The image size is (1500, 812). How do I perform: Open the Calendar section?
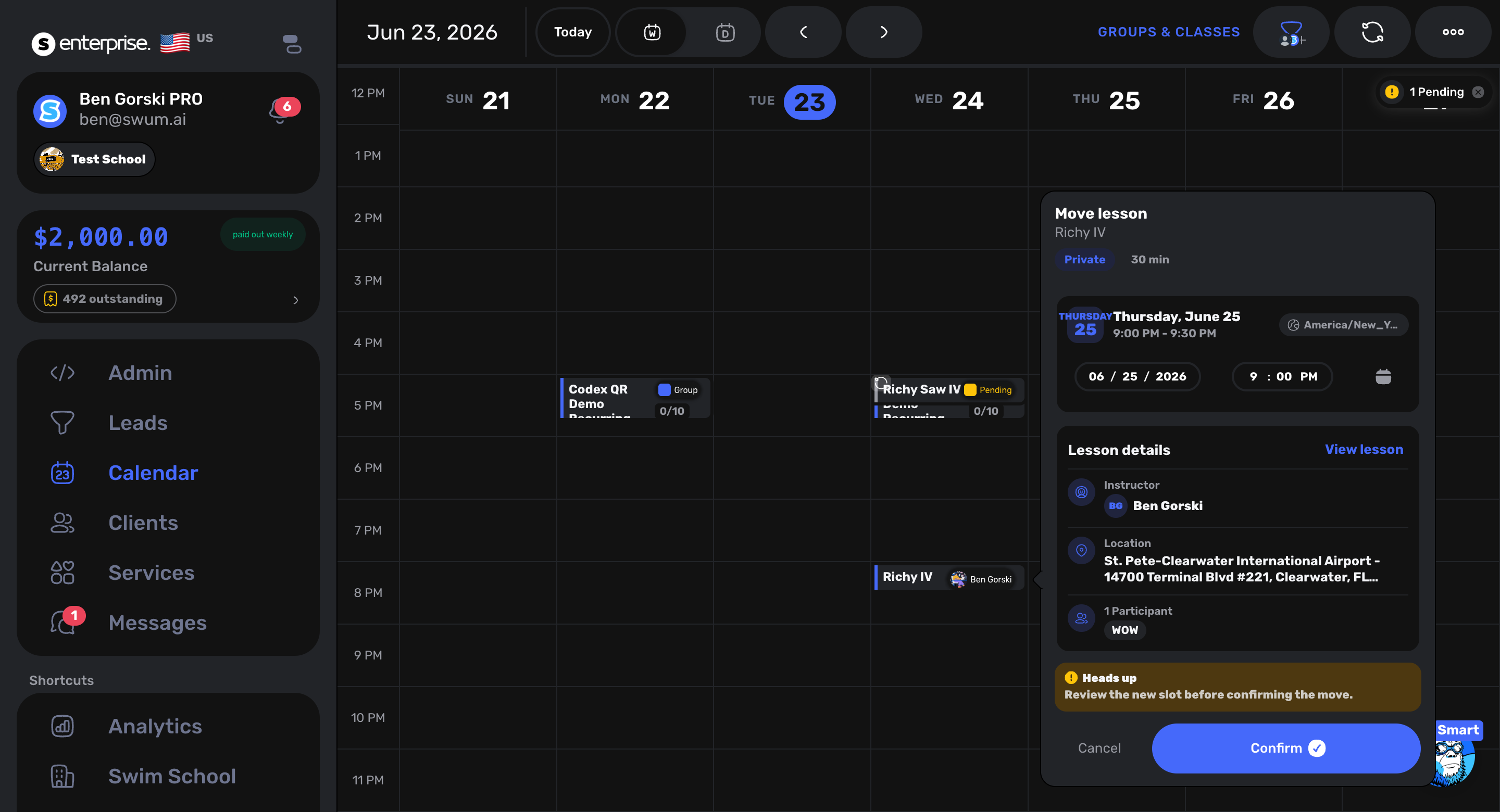(x=153, y=473)
